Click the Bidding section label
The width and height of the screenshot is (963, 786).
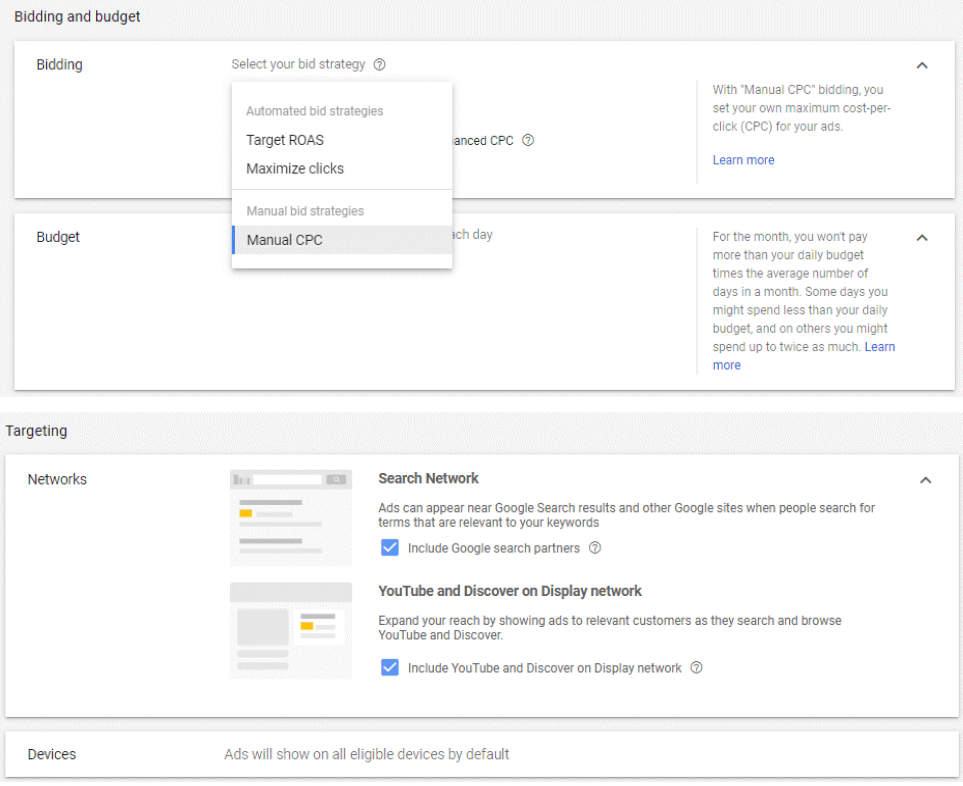tap(59, 64)
